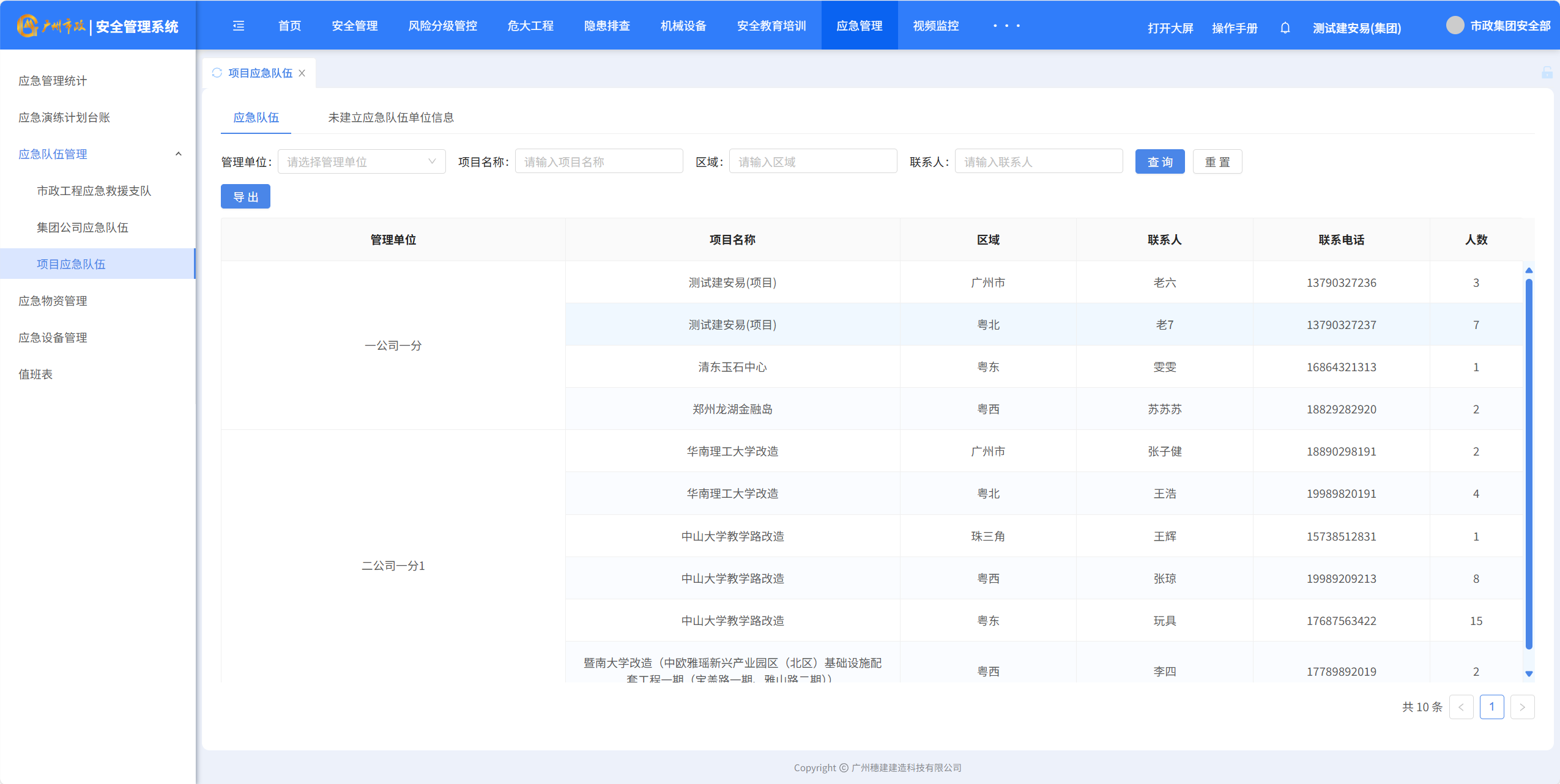Image resolution: width=1560 pixels, height=784 pixels.
Task: Collapse the 应急队伍管理 submenu
Action: tap(178, 154)
